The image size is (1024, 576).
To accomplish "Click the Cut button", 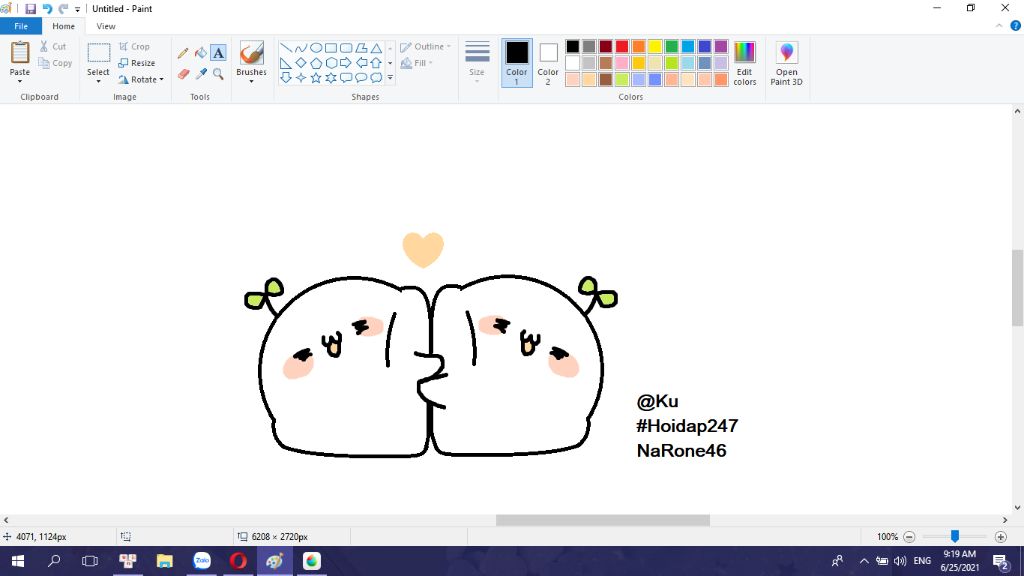I will [53, 46].
